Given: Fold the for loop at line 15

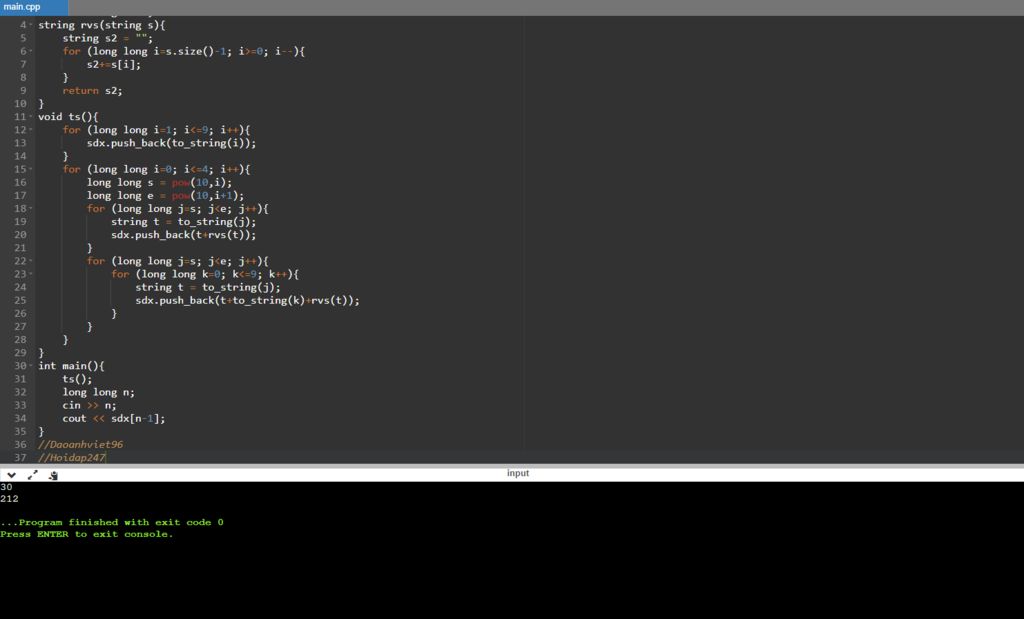Looking at the screenshot, I should click(31, 169).
